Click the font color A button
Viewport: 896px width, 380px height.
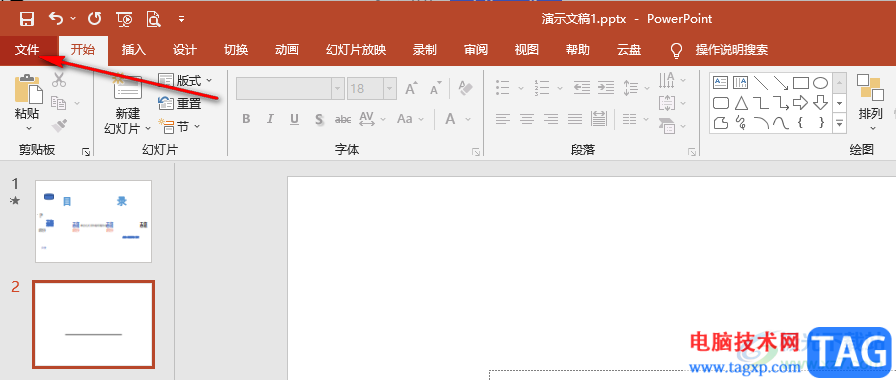pyautogui.click(x=450, y=119)
